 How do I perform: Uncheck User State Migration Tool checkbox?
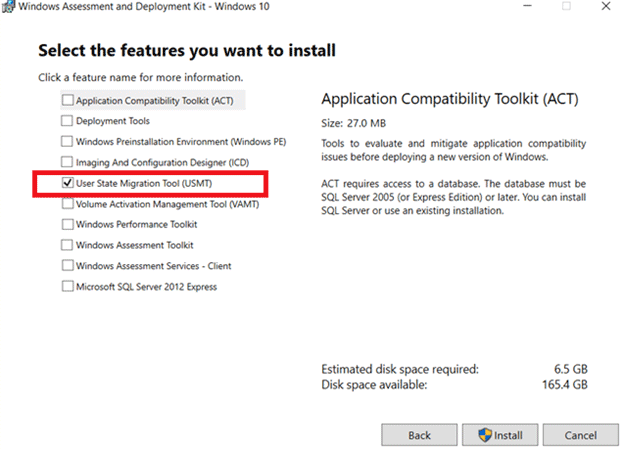click(x=68, y=183)
